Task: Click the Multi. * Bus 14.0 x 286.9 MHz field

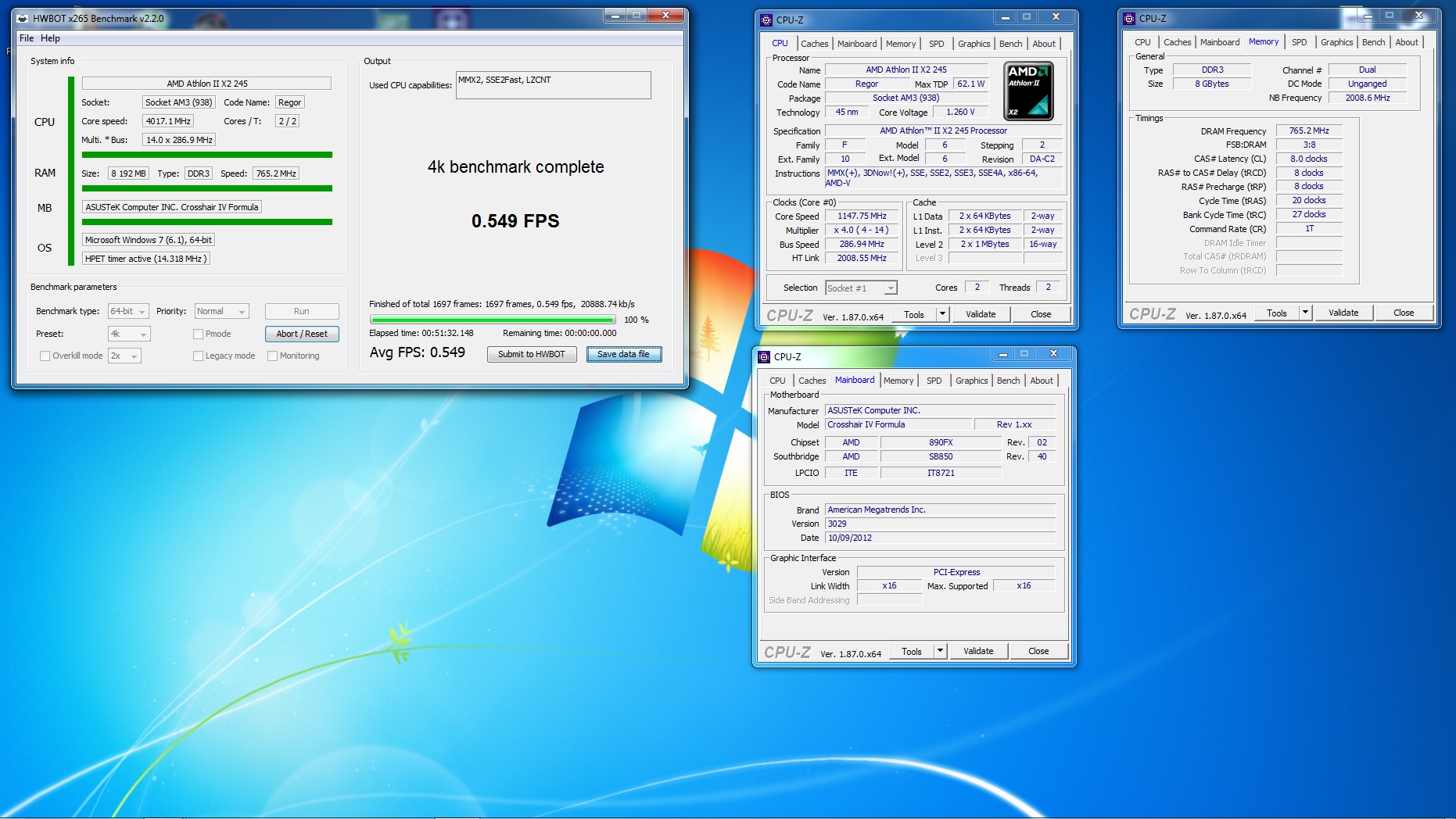Action: point(180,140)
